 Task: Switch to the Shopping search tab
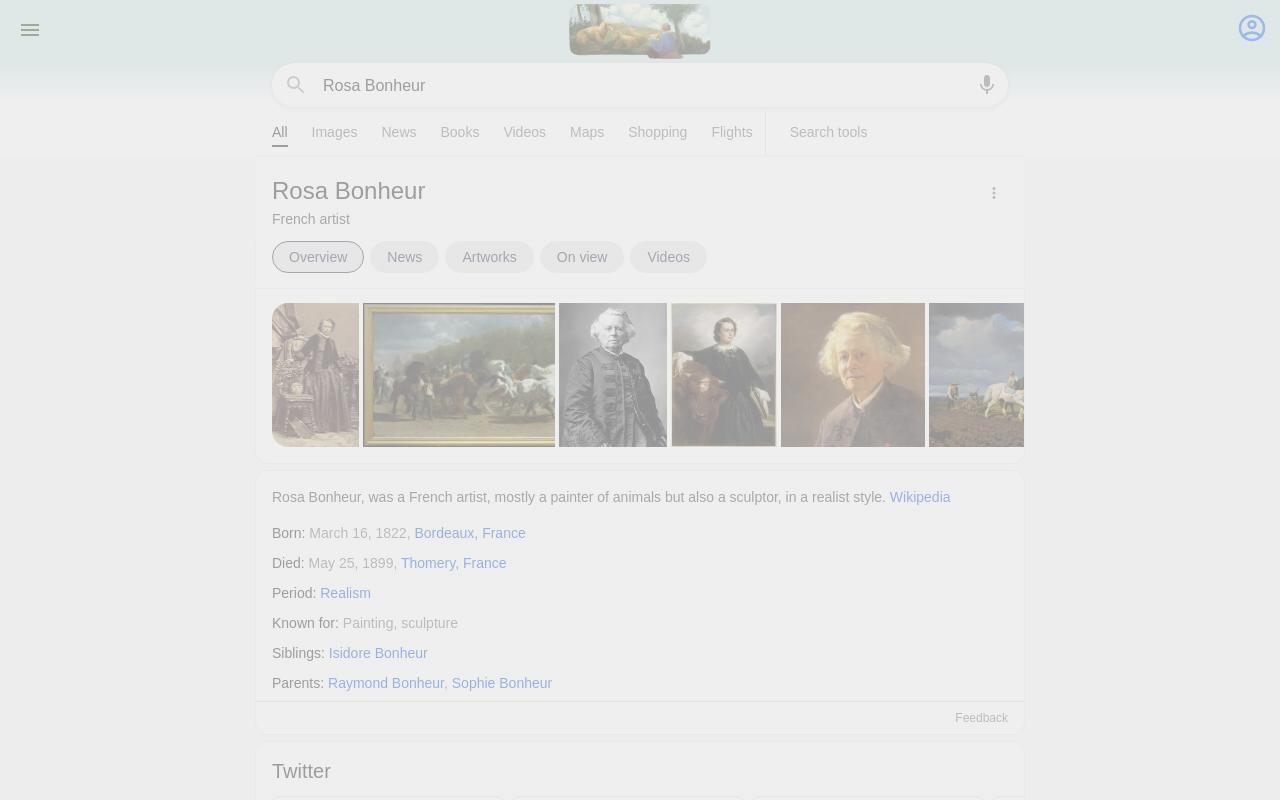[657, 132]
